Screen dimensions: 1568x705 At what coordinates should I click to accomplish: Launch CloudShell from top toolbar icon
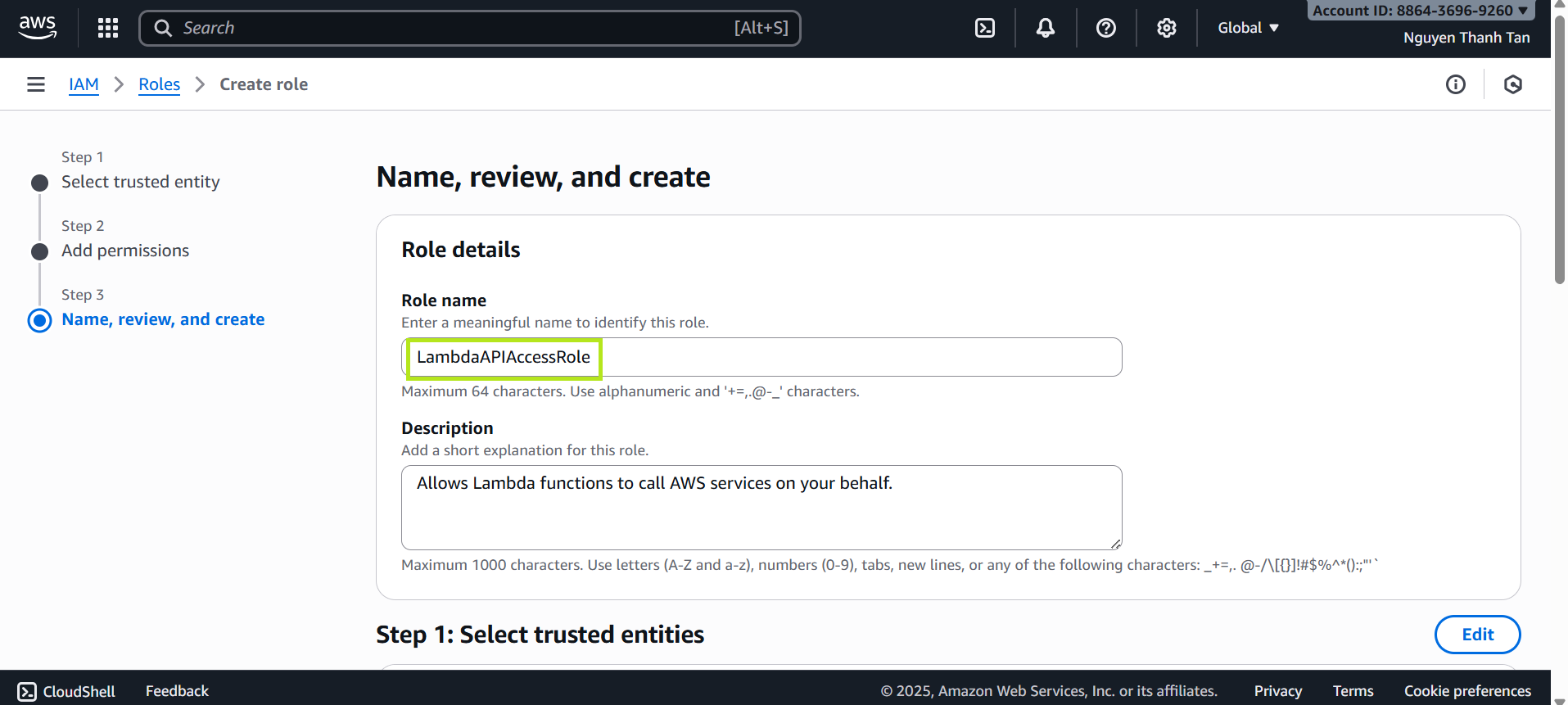[x=985, y=28]
